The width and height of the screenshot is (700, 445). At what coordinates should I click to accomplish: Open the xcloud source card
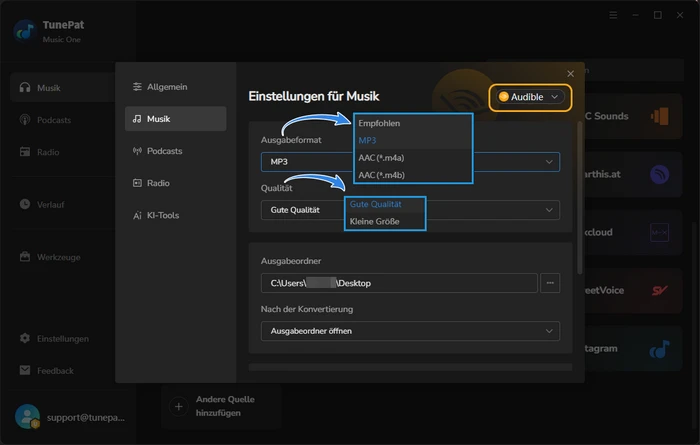(x=633, y=233)
